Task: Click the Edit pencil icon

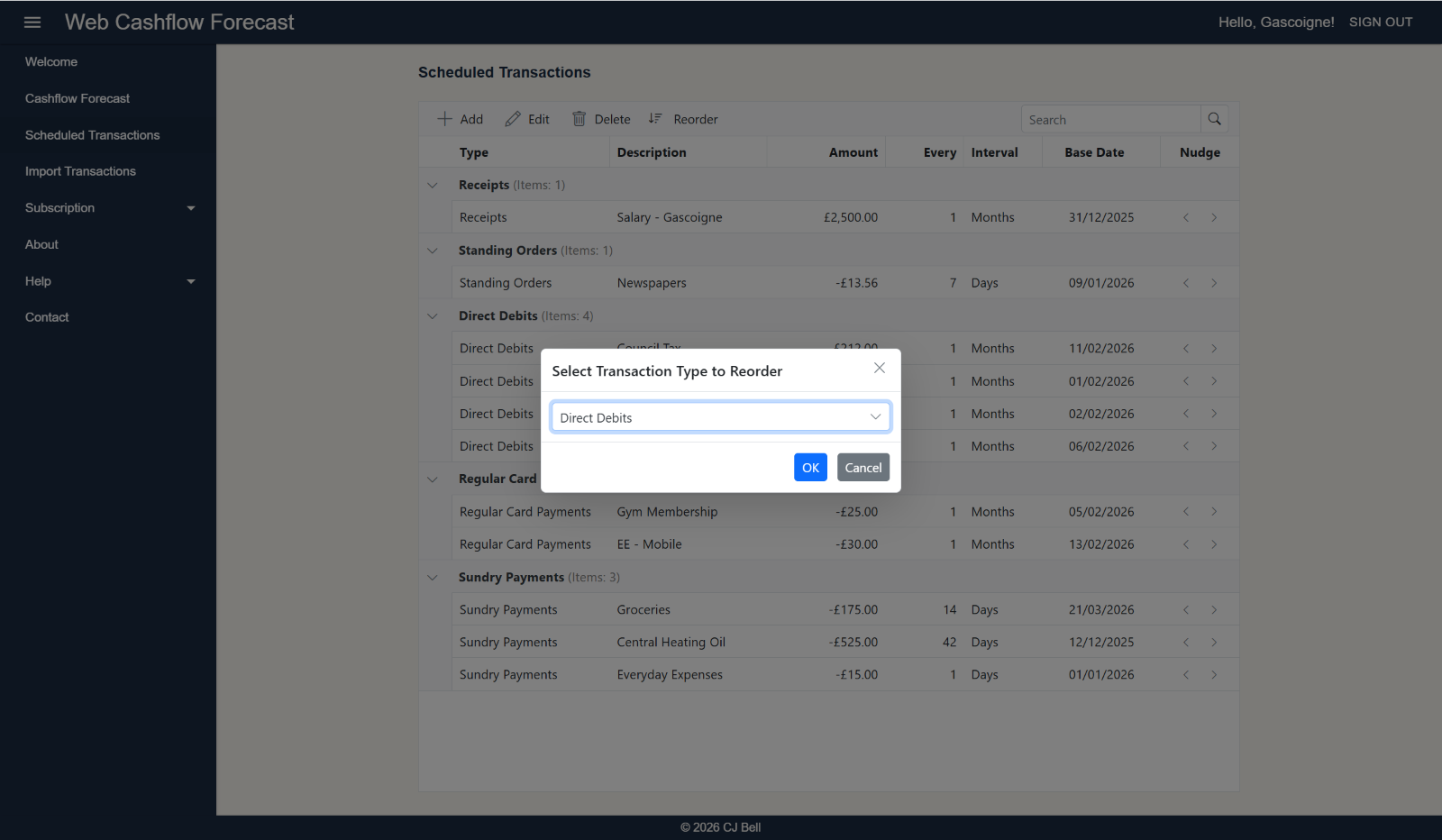Action: 513,119
